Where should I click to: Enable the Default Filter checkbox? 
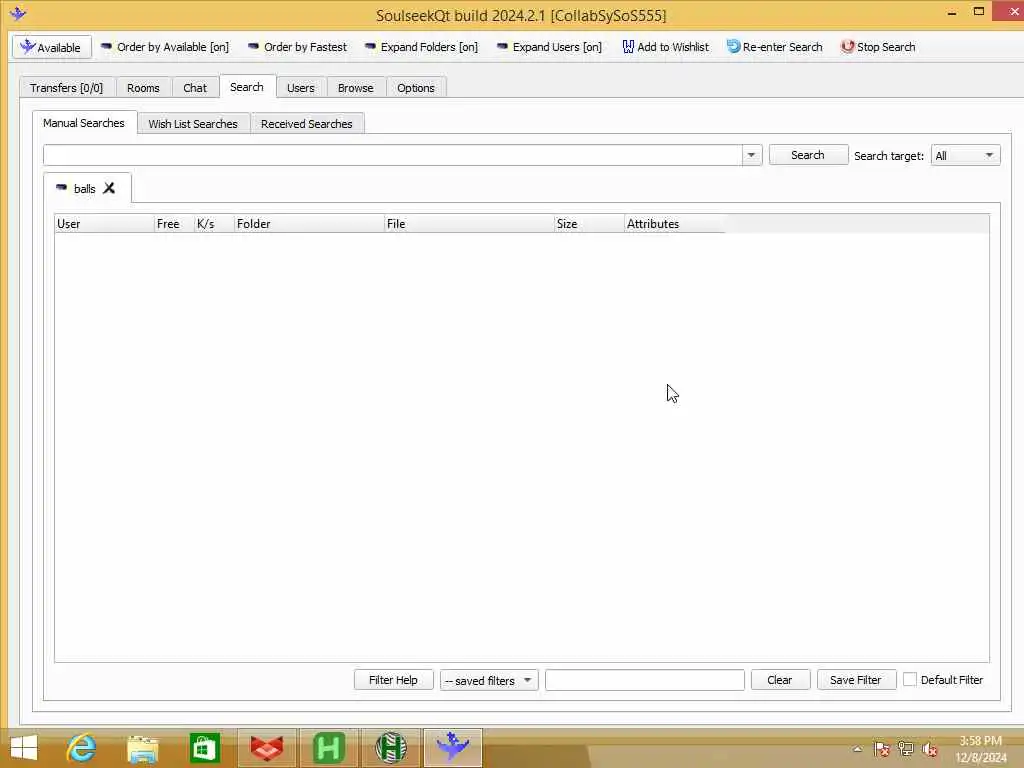click(910, 679)
